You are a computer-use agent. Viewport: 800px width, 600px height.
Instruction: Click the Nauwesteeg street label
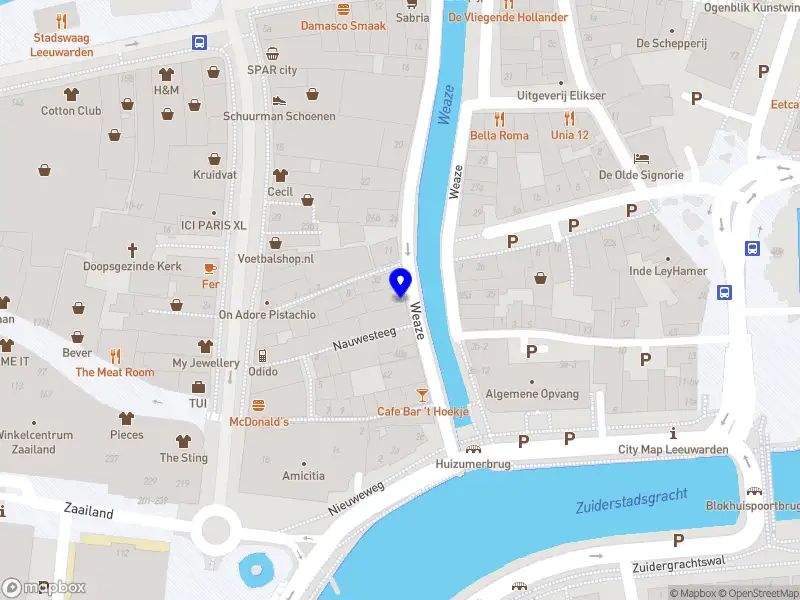pos(364,339)
